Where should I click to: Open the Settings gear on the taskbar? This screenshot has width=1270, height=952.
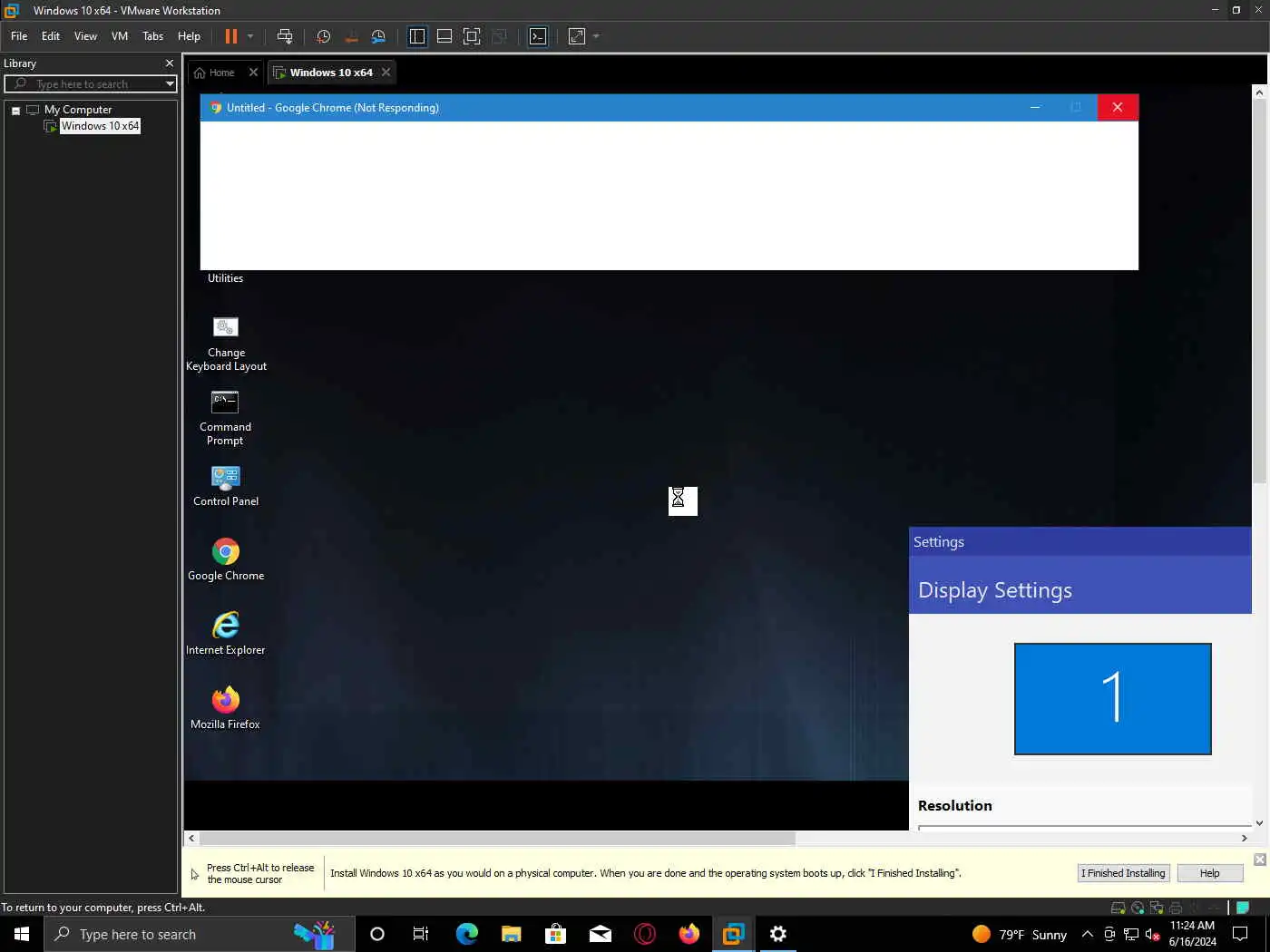pos(778,934)
